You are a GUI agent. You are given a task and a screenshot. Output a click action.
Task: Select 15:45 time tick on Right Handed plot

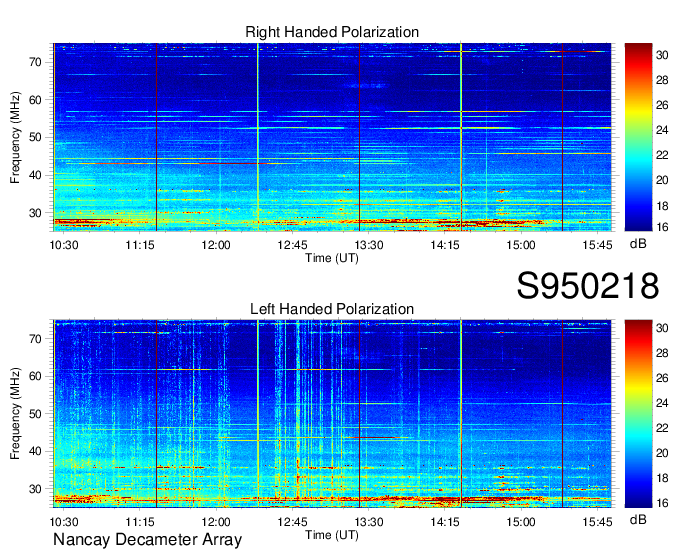click(597, 245)
